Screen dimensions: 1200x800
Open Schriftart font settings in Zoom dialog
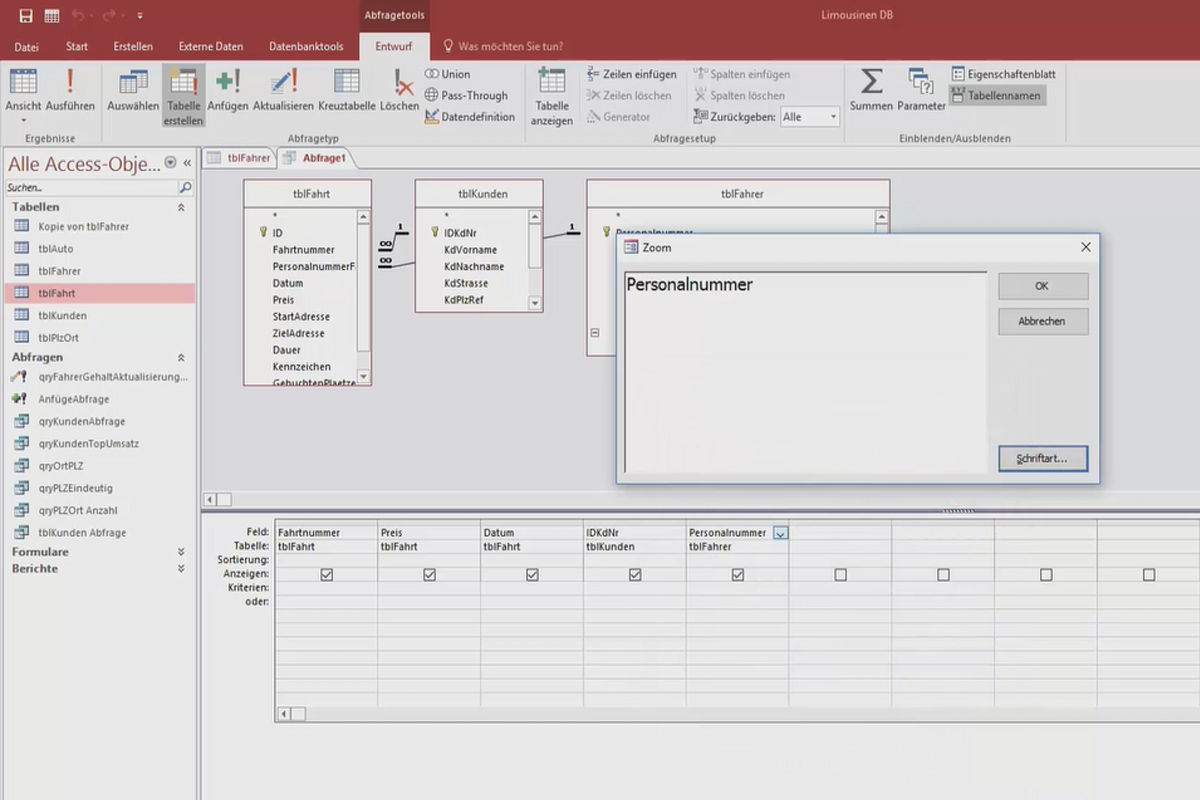point(1042,459)
